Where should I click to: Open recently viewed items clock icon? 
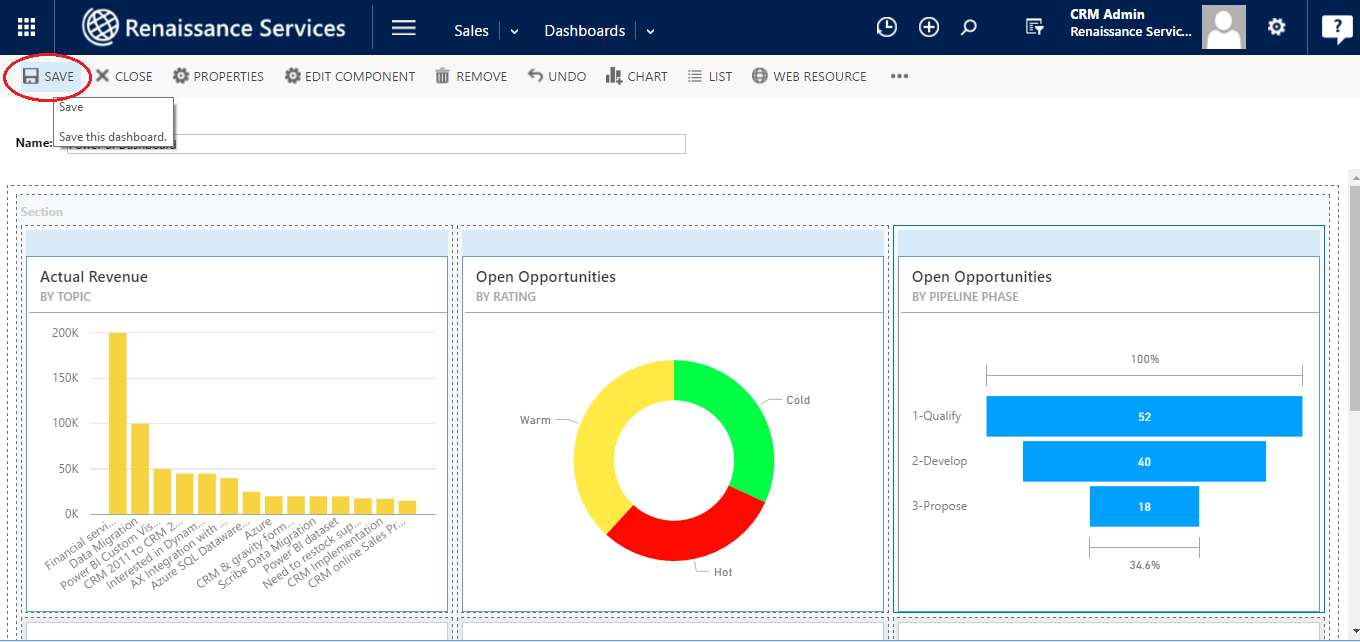point(886,28)
